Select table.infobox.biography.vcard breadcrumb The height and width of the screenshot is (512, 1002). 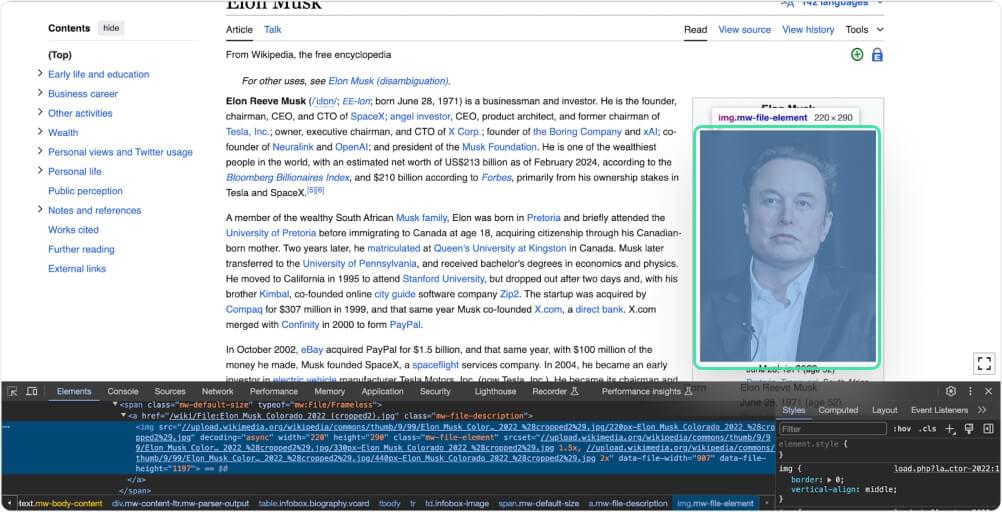coord(314,504)
